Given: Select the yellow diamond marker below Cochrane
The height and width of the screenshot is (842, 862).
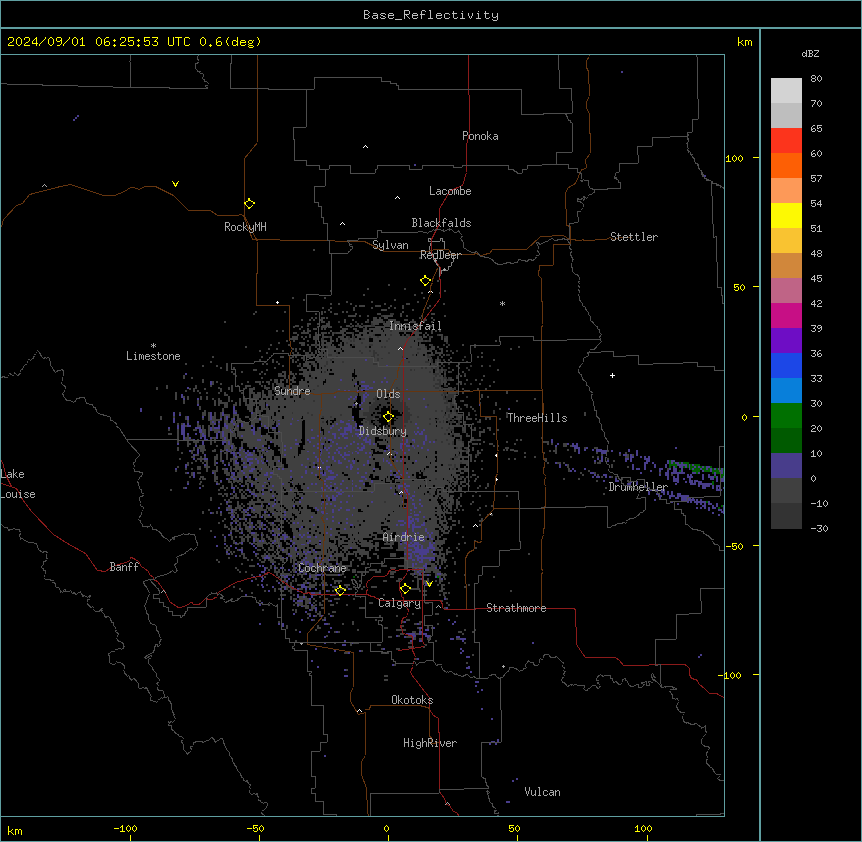Looking at the screenshot, I should pyautogui.click(x=340, y=590).
